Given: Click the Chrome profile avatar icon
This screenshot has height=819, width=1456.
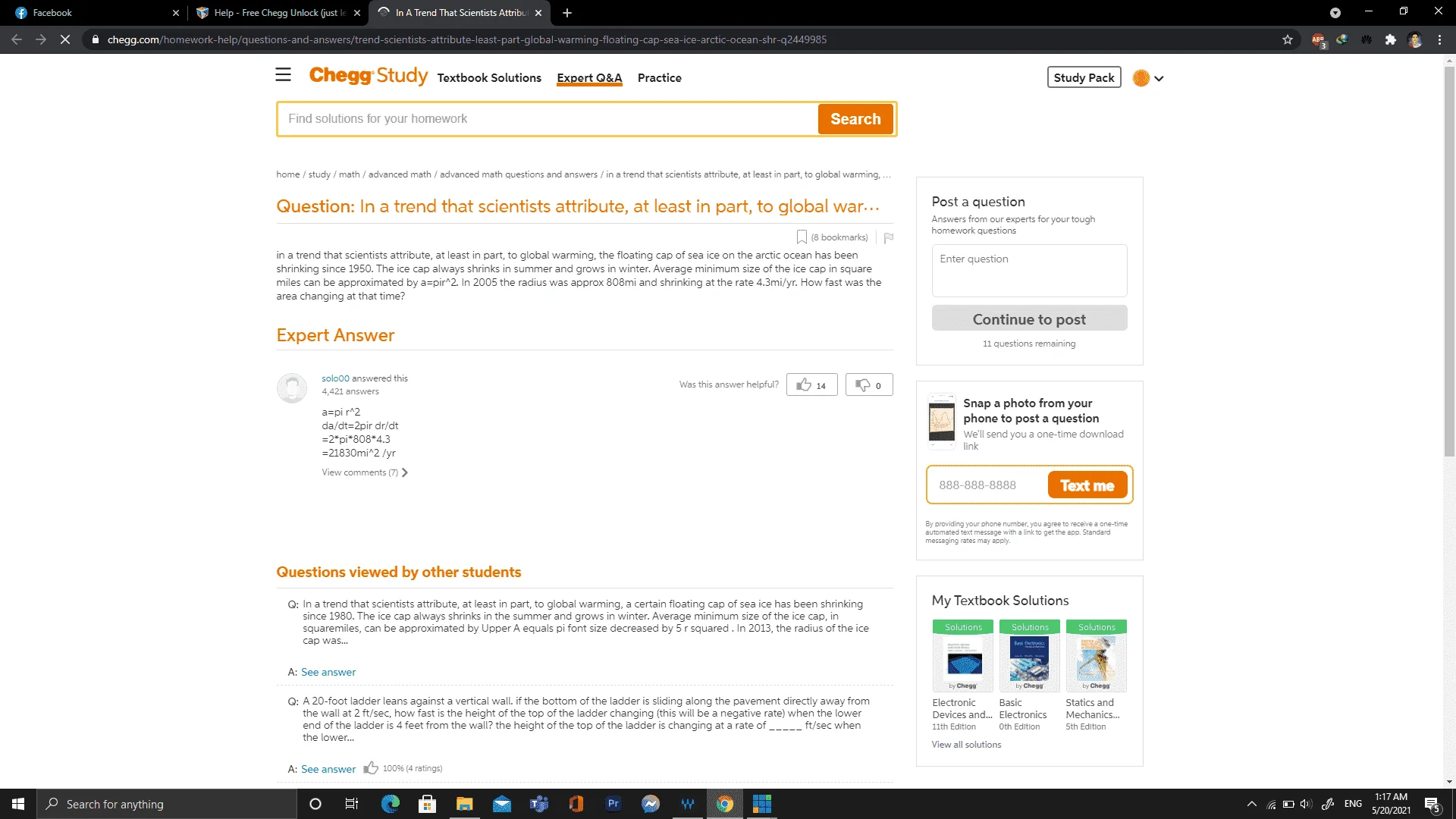Looking at the screenshot, I should (1414, 39).
